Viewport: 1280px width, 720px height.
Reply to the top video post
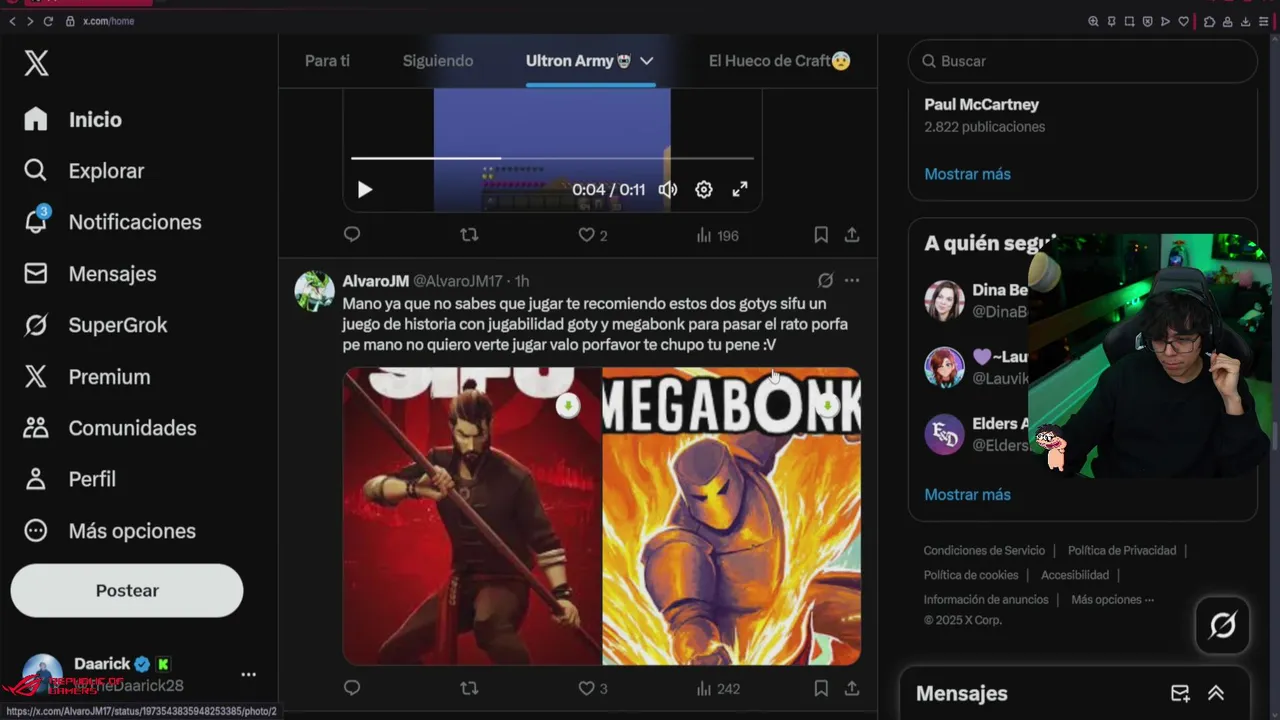(x=352, y=235)
